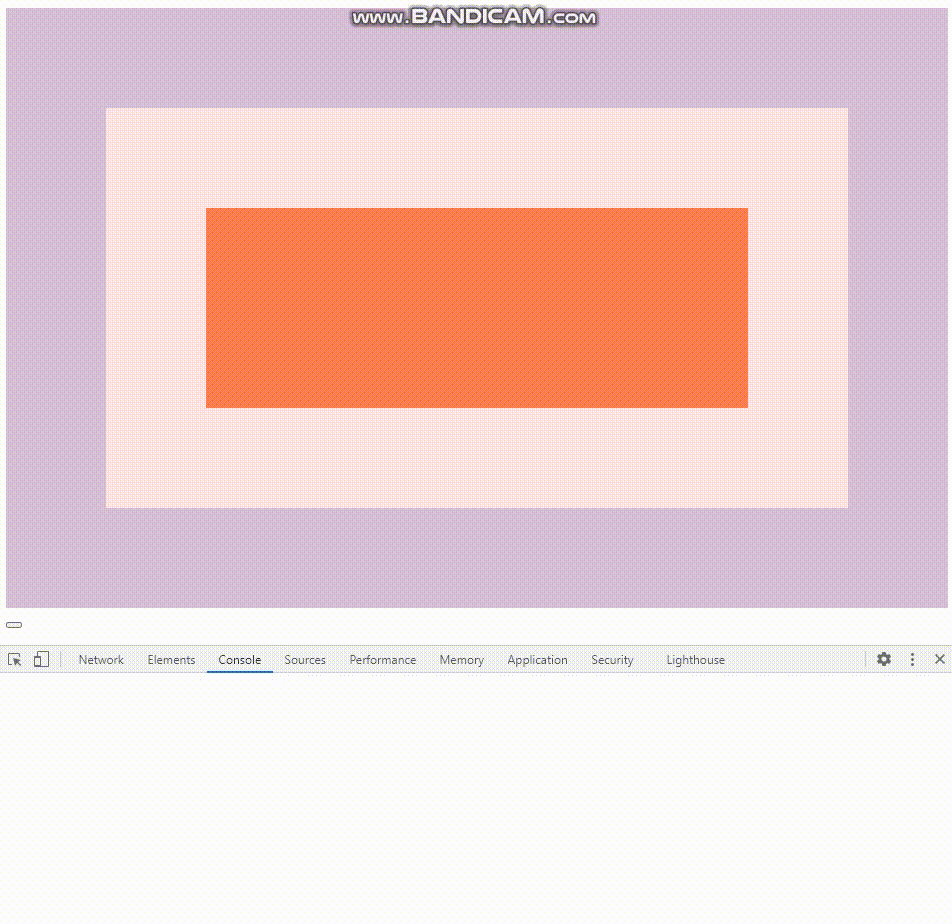The width and height of the screenshot is (952, 924).
Task: Click the small button above DevTools
Action: (15, 624)
